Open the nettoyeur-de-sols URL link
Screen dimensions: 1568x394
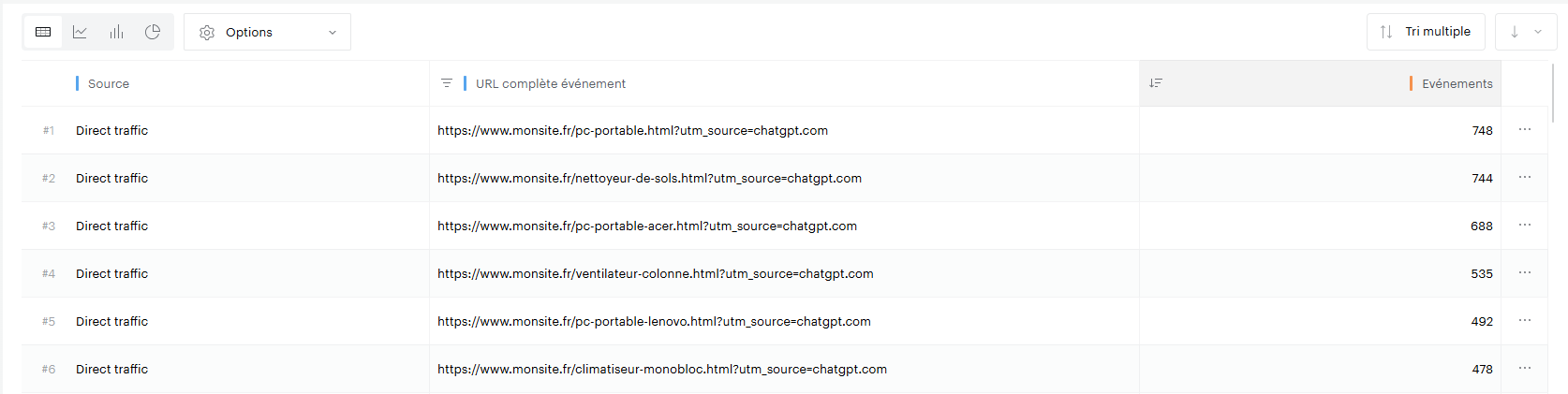[x=649, y=178]
